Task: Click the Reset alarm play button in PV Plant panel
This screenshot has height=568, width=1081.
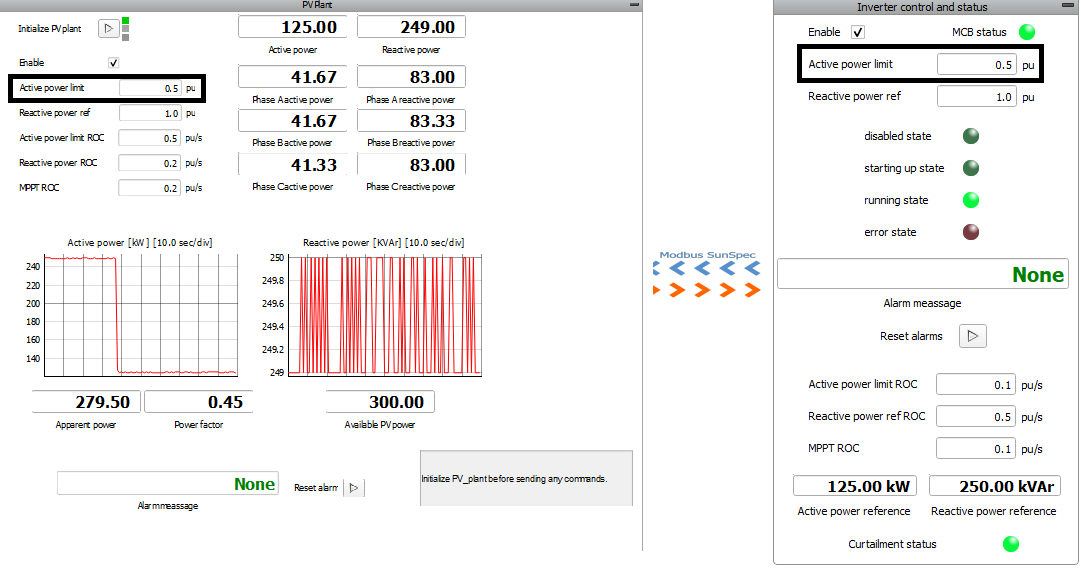Action: coord(355,488)
